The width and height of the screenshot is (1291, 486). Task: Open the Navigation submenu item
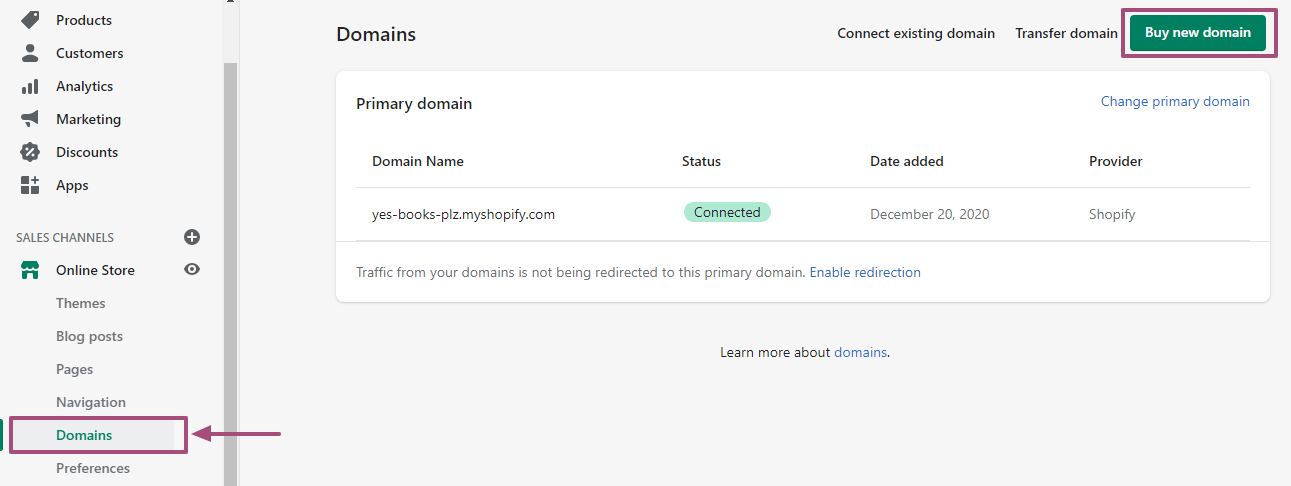tap(91, 402)
